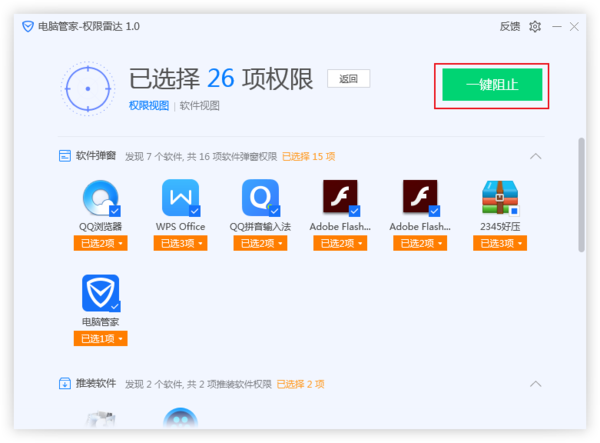600x443 pixels.
Task: Click the QQ浏览器 app icon
Action: [x=101, y=198]
